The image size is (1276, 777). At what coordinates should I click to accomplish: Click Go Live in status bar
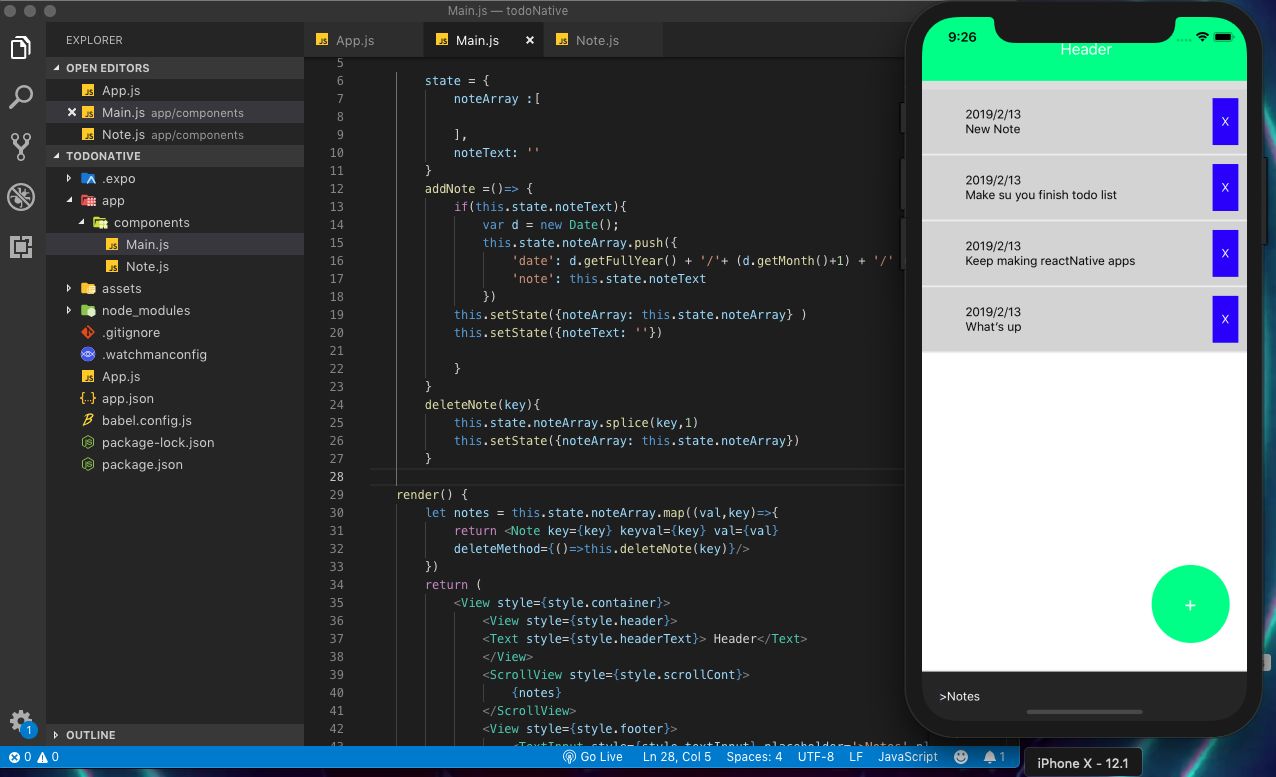(x=592, y=757)
